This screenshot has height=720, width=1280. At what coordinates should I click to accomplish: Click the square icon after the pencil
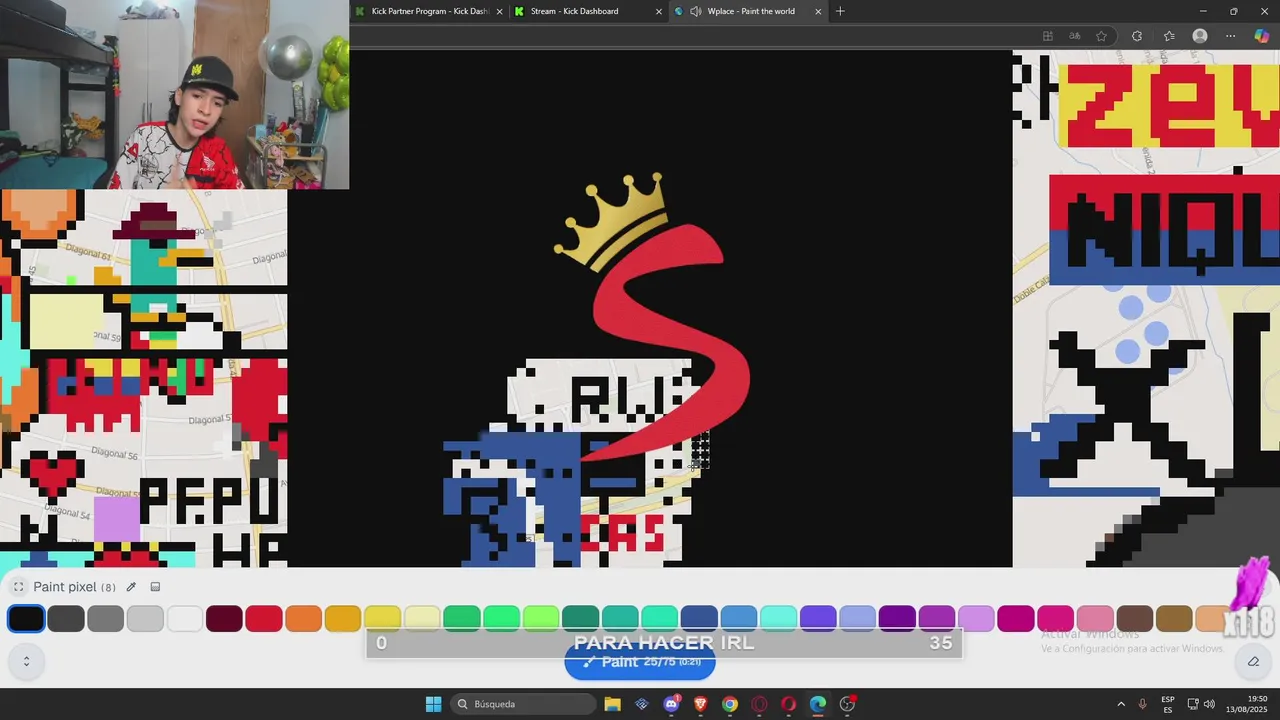(155, 587)
